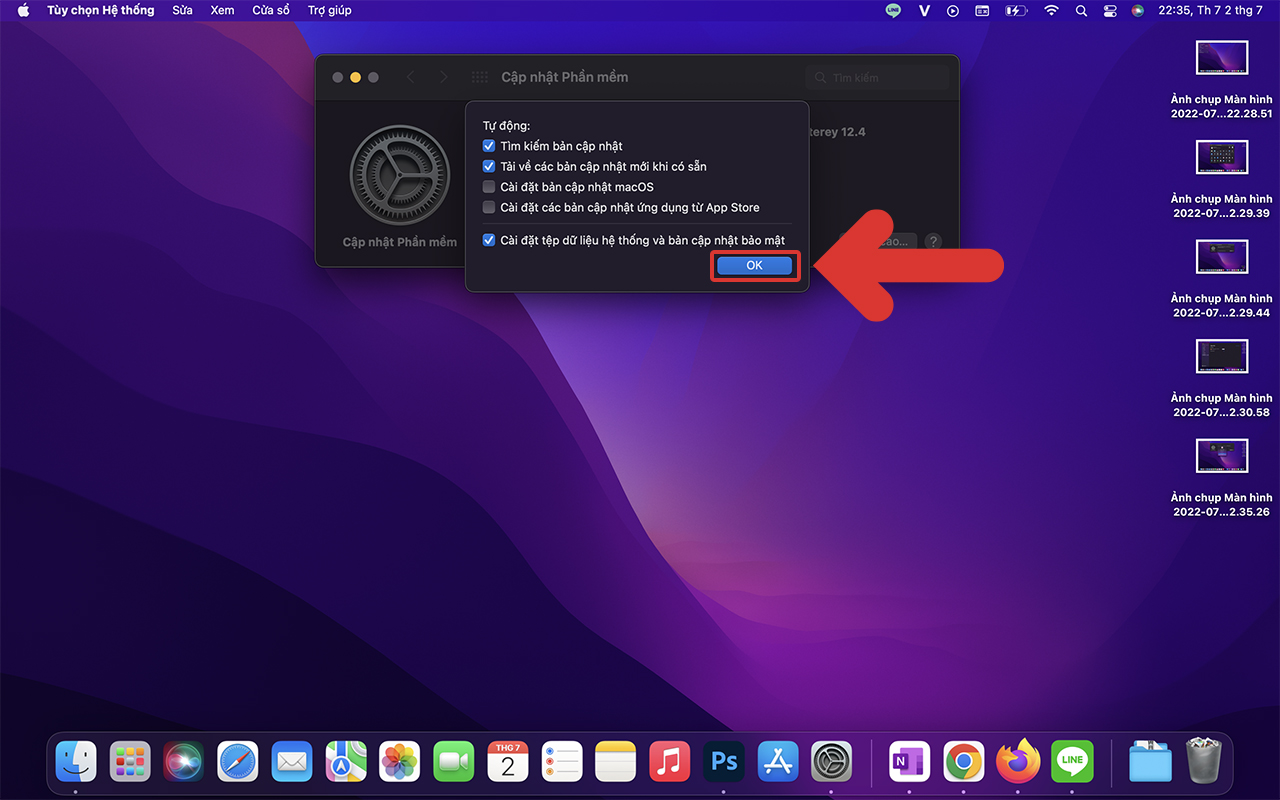1280x800 pixels.
Task: Click the V icon in menu bar
Action: (x=925, y=10)
